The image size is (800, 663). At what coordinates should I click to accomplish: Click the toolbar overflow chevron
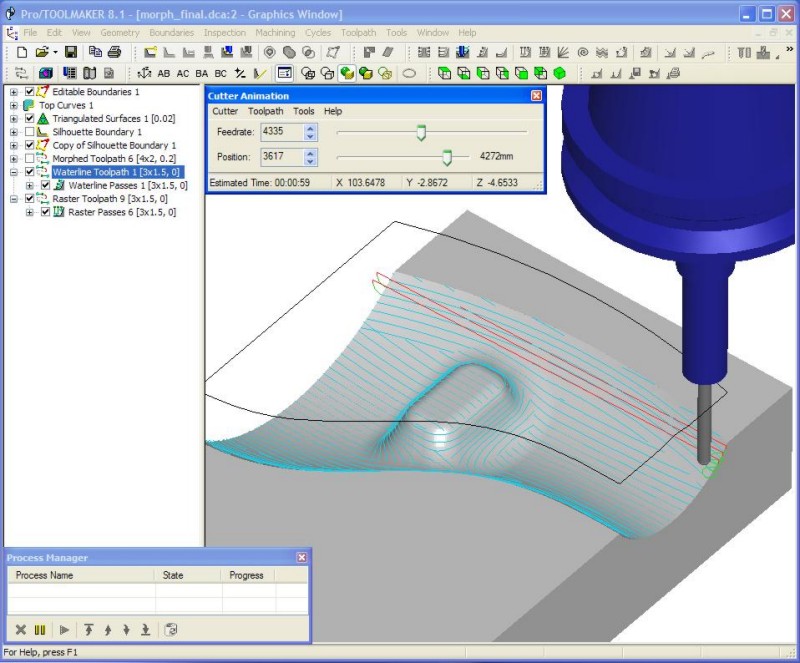pyautogui.click(x=790, y=50)
